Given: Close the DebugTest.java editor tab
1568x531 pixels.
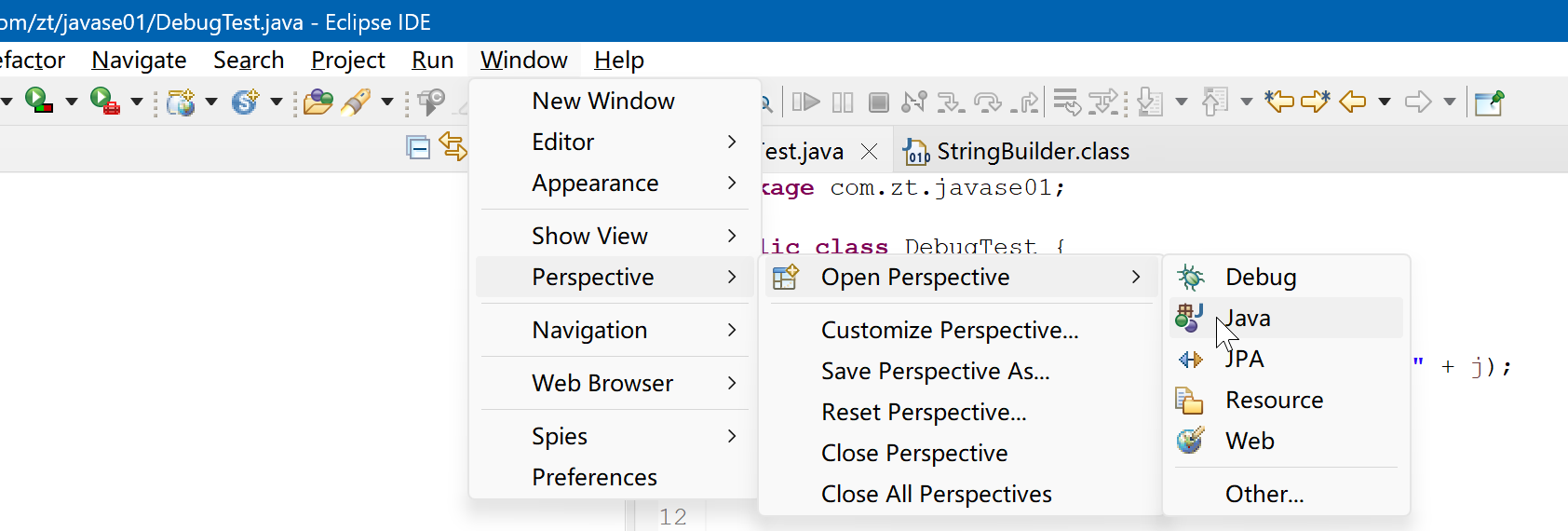Looking at the screenshot, I should pyautogui.click(x=869, y=151).
